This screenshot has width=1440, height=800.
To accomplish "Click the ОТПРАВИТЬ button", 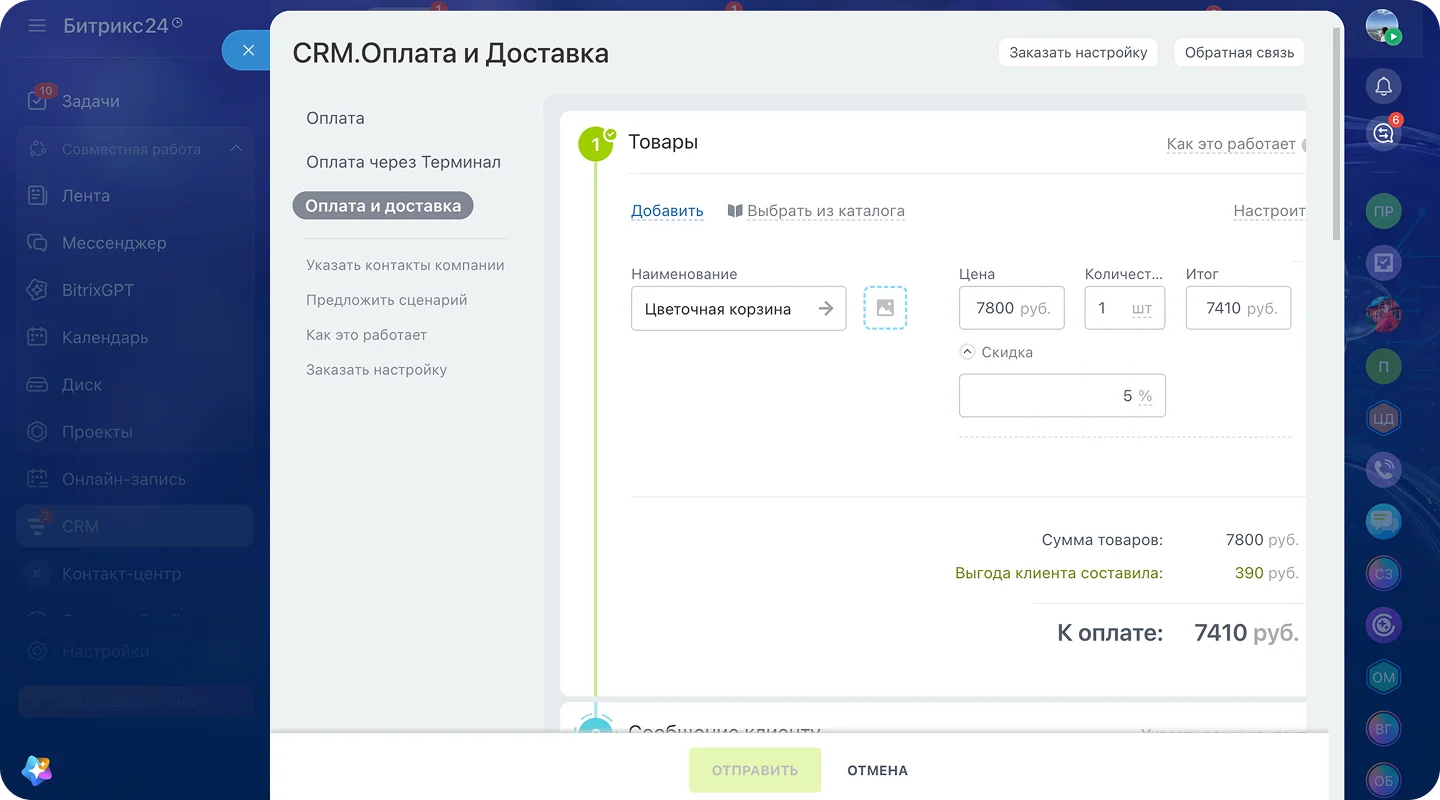I will click(x=755, y=770).
